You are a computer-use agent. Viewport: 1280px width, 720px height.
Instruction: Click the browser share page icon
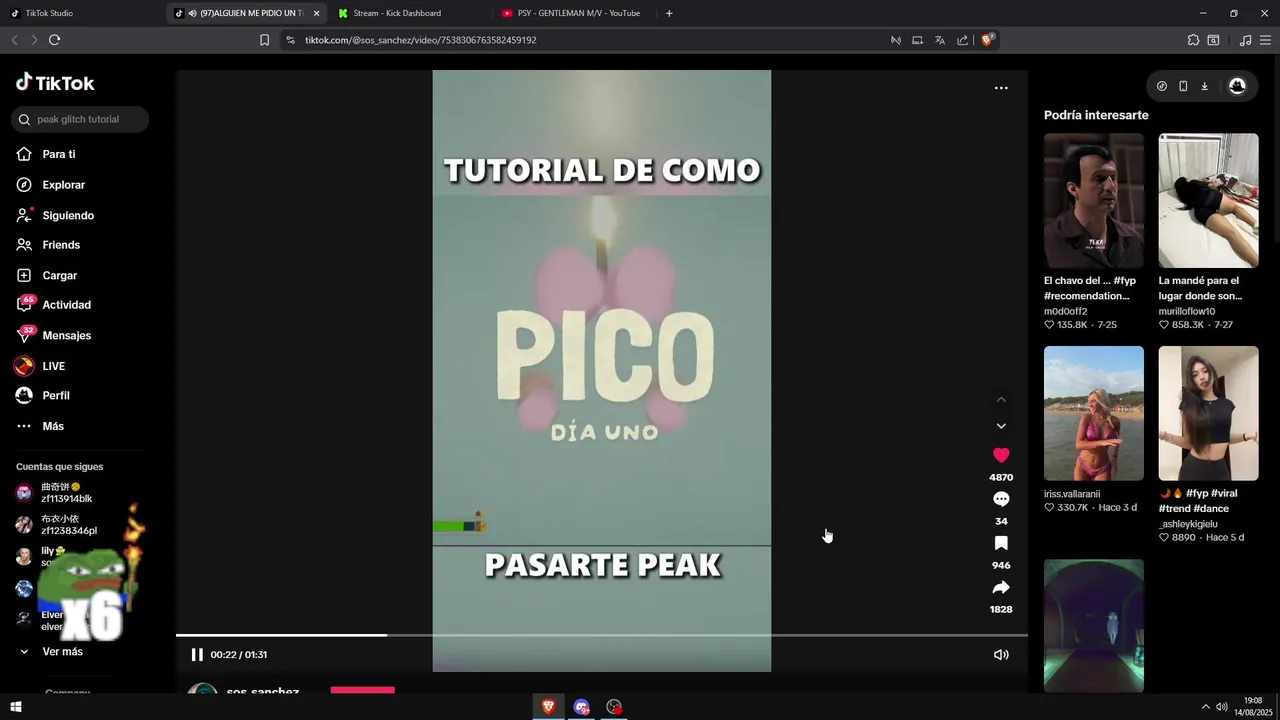[962, 40]
